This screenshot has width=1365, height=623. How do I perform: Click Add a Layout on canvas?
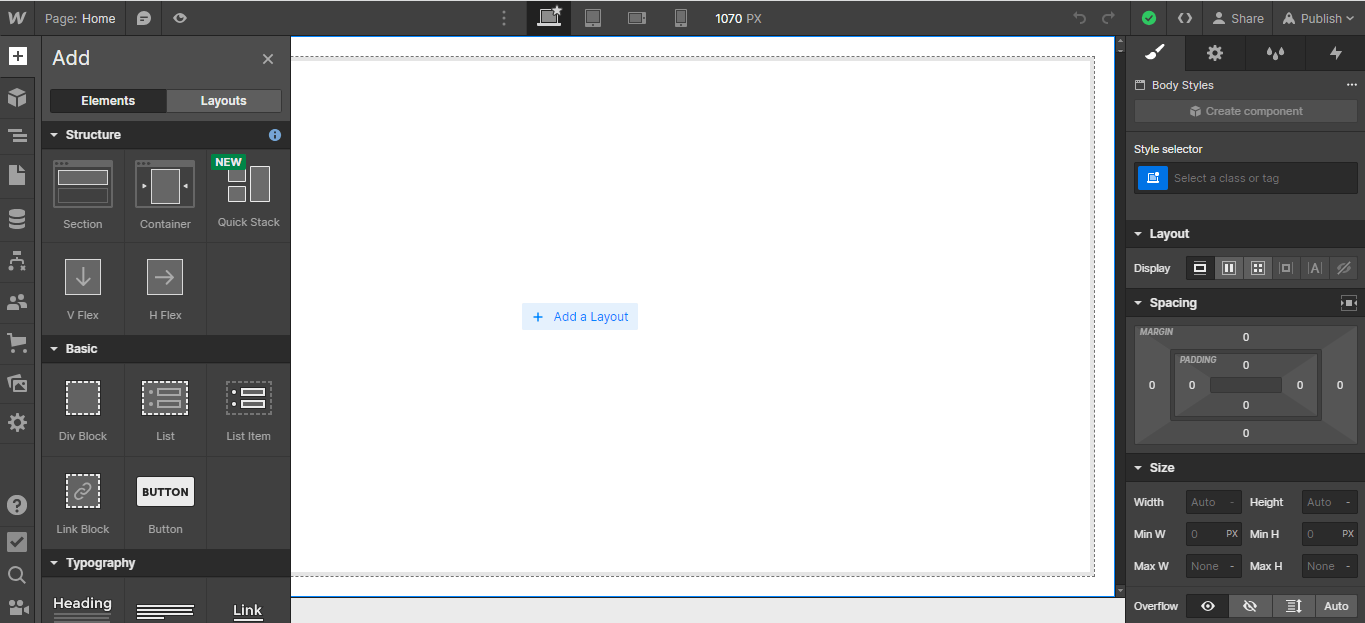(x=580, y=317)
